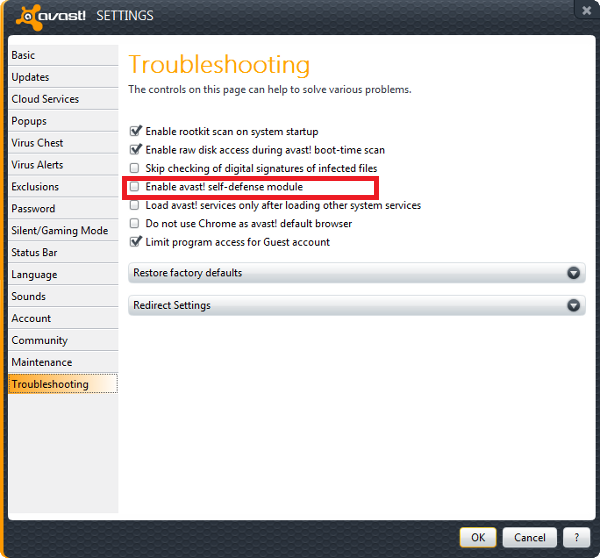The image size is (600, 558).
Task: Open the Community settings tab
Action: point(63,340)
